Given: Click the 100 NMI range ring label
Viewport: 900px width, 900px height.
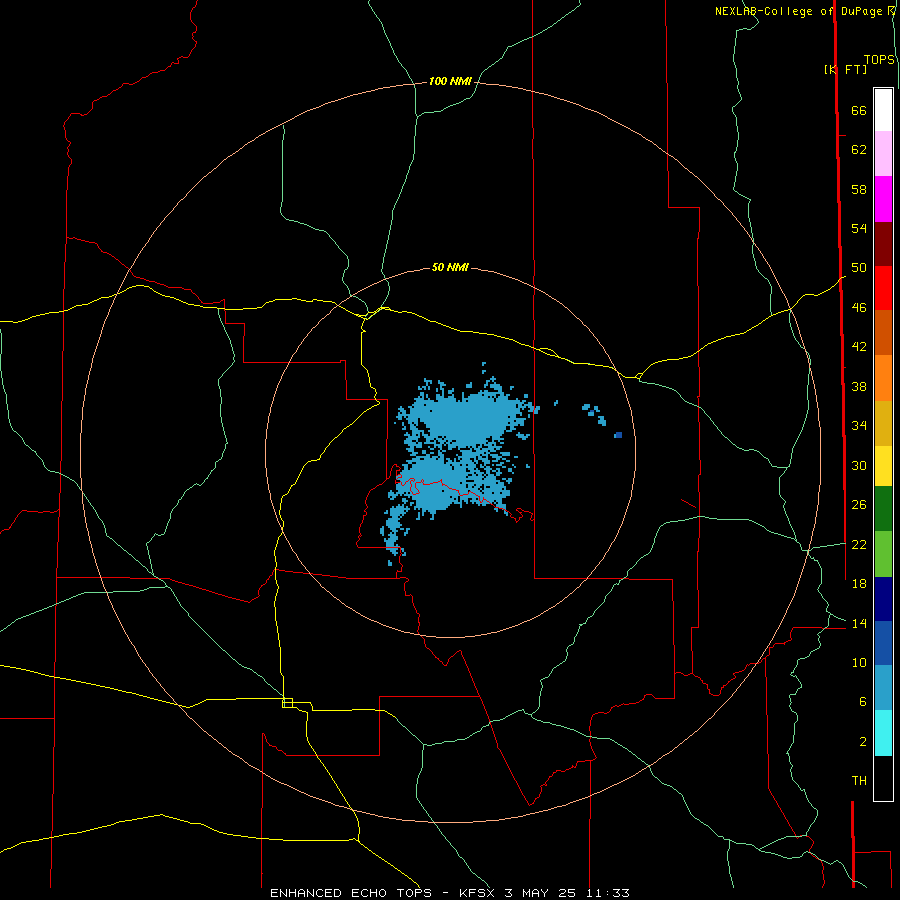Looking at the screenshot, I should 450,82.
